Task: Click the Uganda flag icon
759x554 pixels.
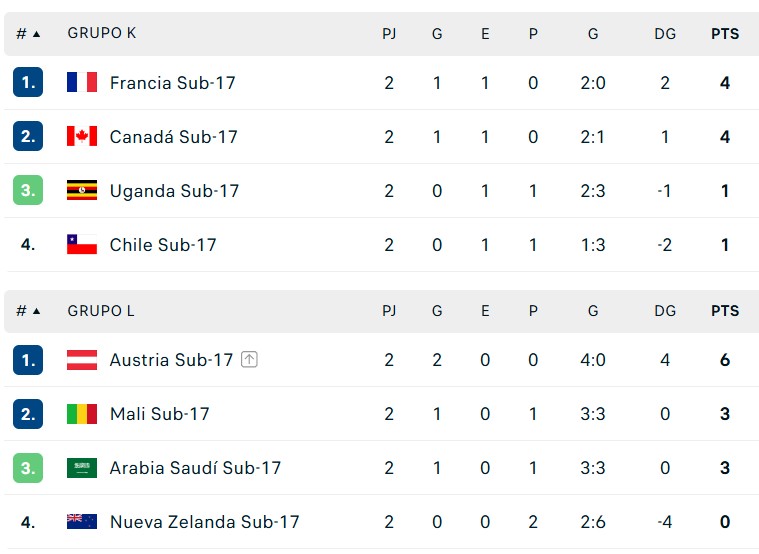Action: click(82, 190)
